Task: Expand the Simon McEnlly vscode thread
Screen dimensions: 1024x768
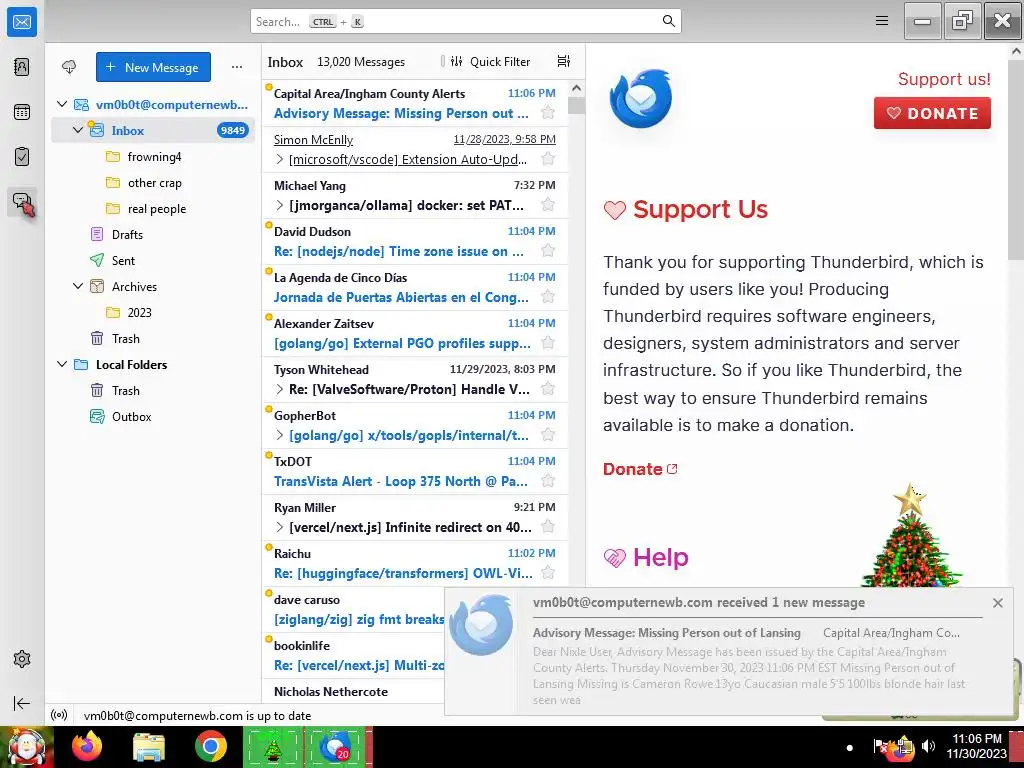Action: pos(280,159)
